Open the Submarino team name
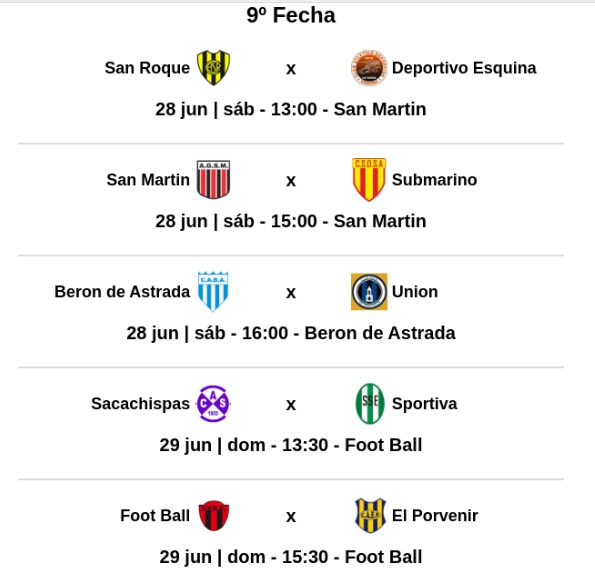 (434, 179)
